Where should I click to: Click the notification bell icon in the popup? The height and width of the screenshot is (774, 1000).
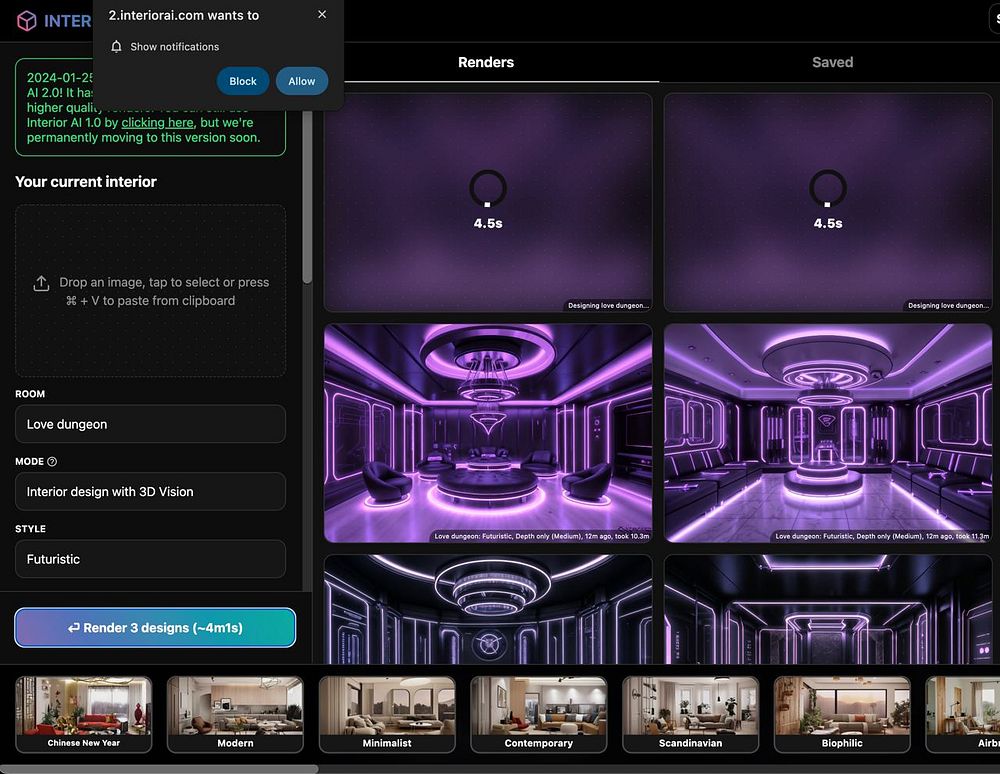116,47
